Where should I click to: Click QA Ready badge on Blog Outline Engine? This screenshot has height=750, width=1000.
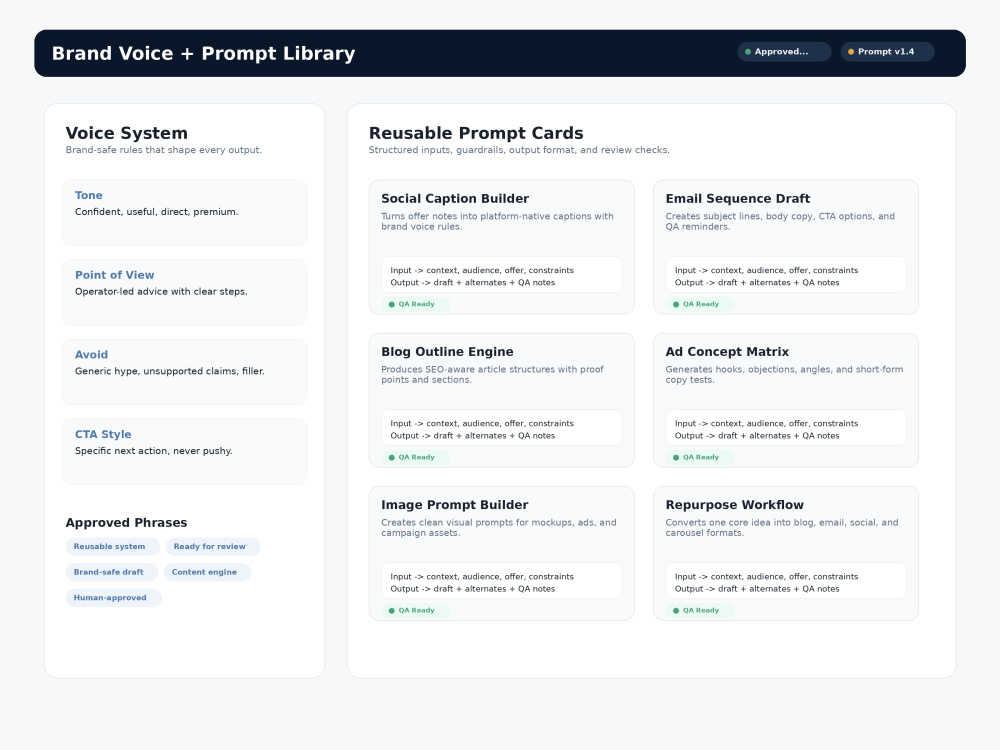(x=416, y=457)
